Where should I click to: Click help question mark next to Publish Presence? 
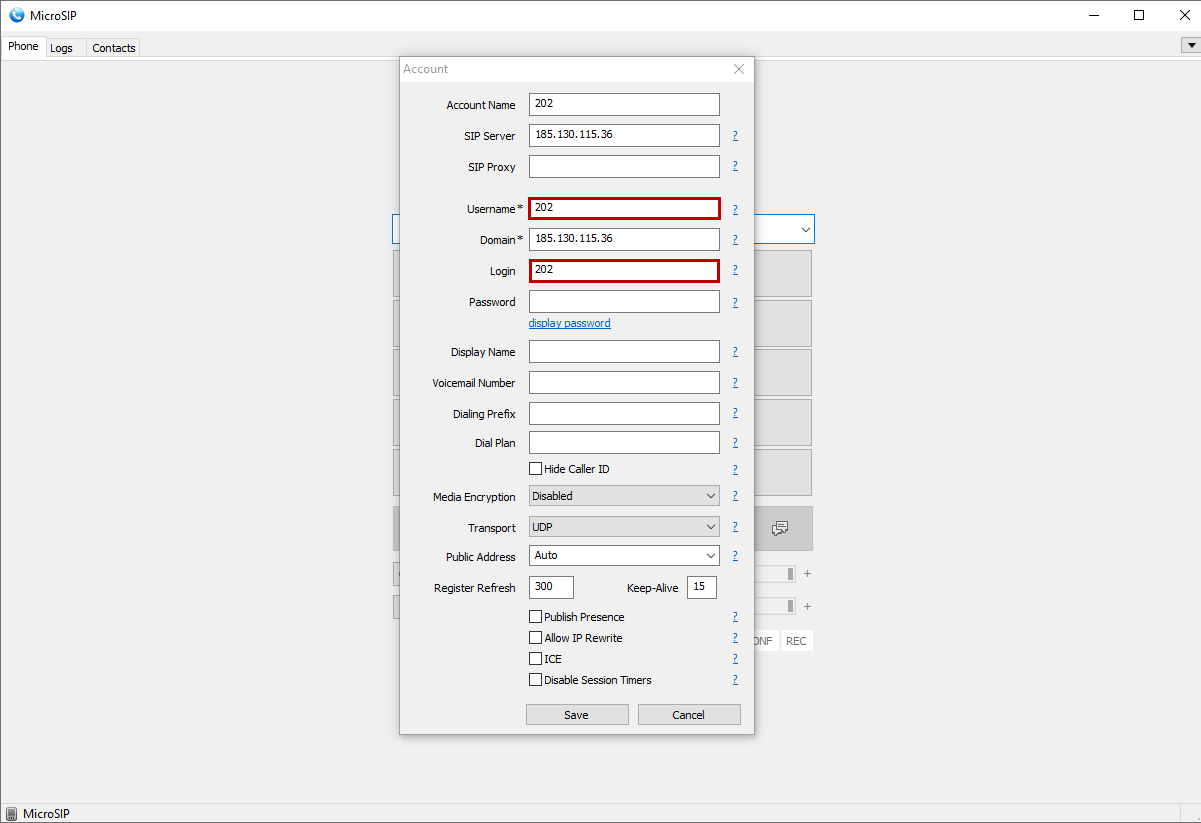pyautogui.click(x=735, y=617)
